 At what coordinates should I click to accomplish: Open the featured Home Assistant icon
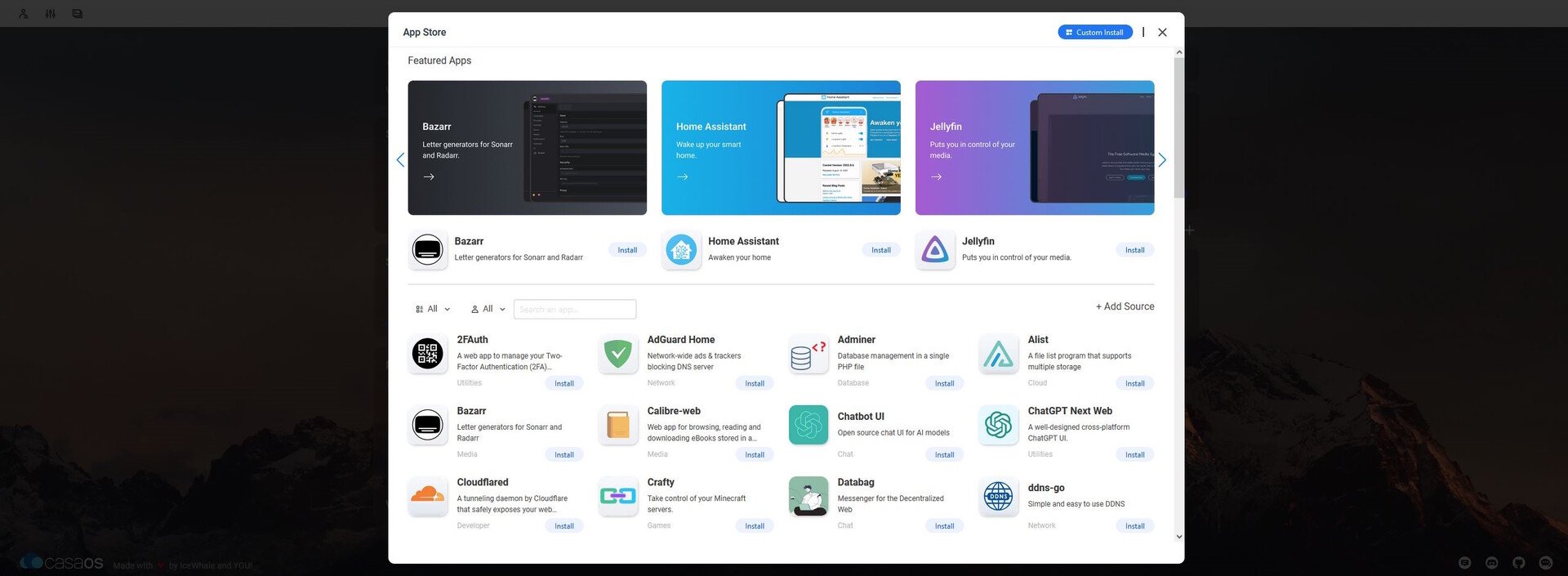coord(681,250)
